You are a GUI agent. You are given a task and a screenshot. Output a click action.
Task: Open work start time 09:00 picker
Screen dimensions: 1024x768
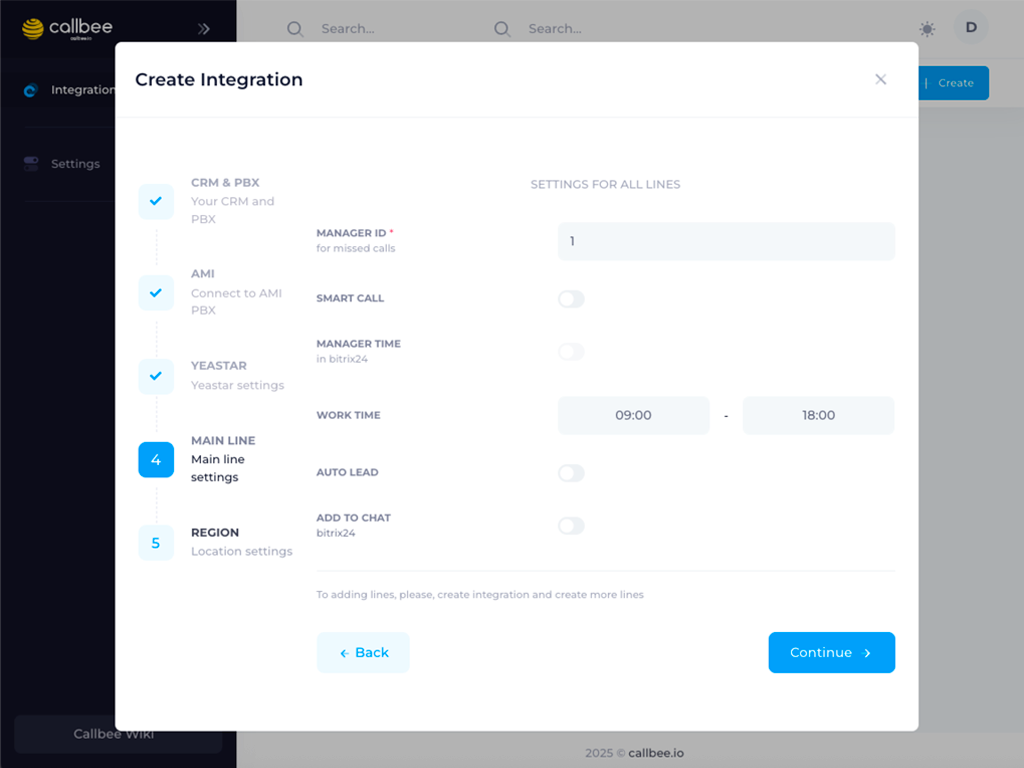(x=633, y=415)
